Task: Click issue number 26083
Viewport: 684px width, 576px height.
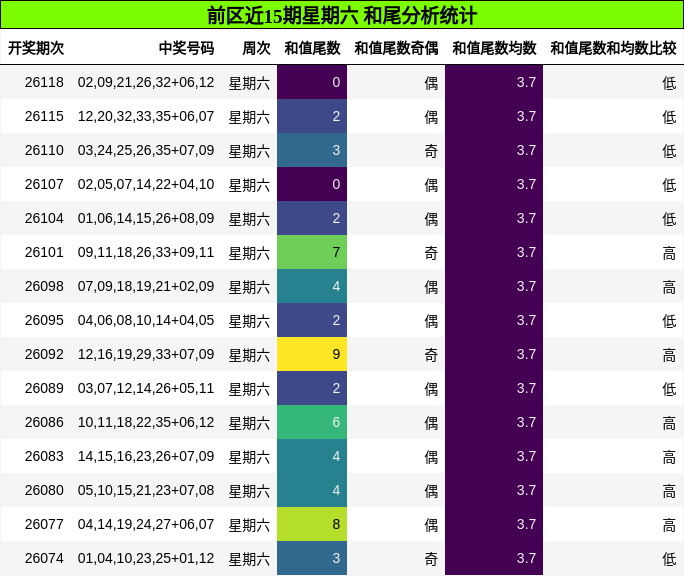Action: [x=44, y=456]
